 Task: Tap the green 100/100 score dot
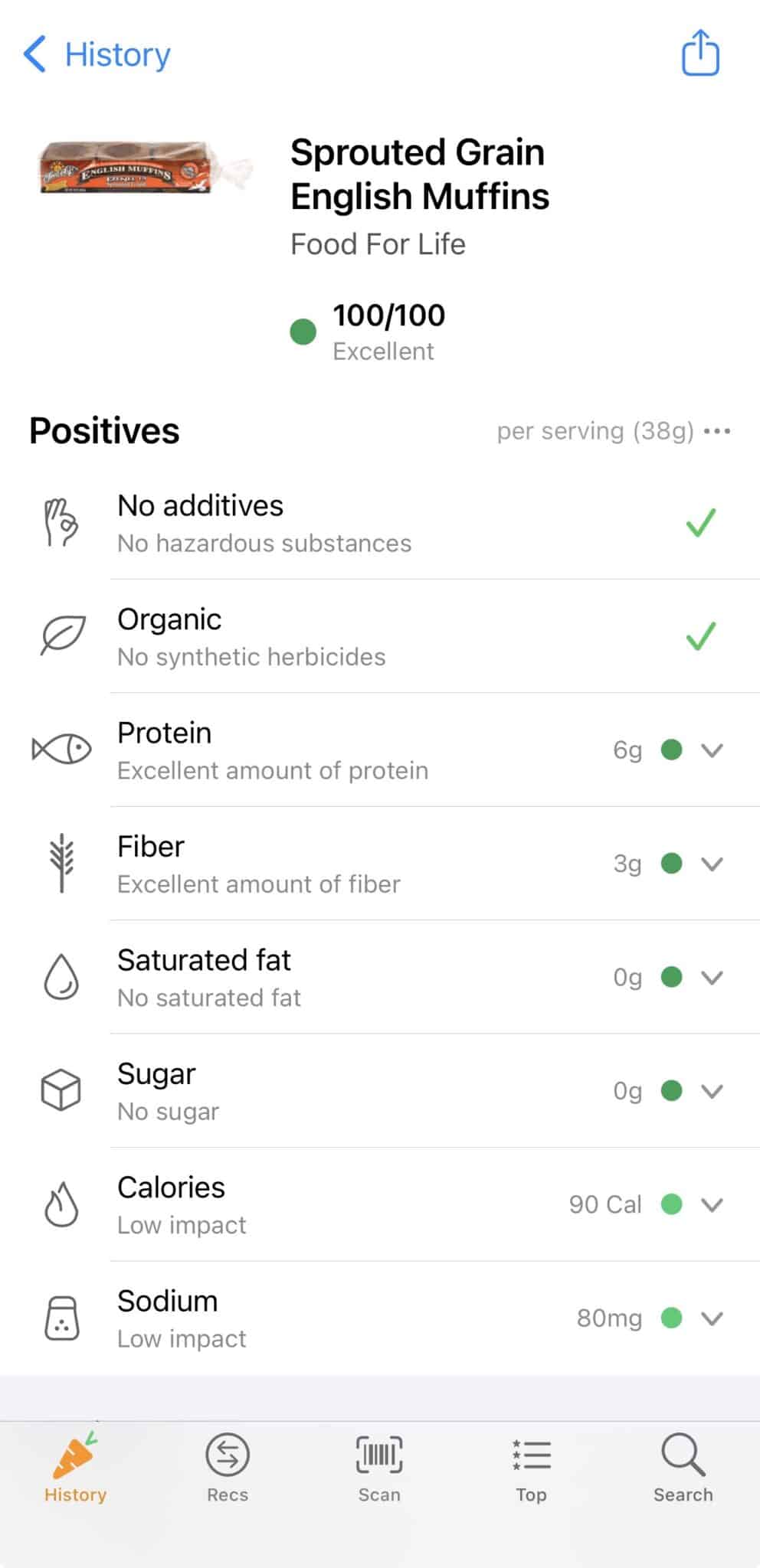(x=303, y=332)
